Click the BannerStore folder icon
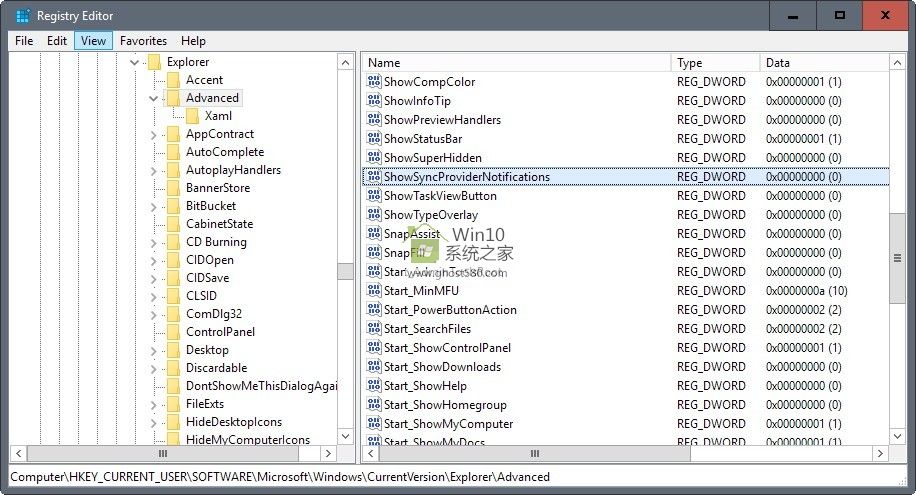Viewport: 916px width, 495px height. click(174, 188)
